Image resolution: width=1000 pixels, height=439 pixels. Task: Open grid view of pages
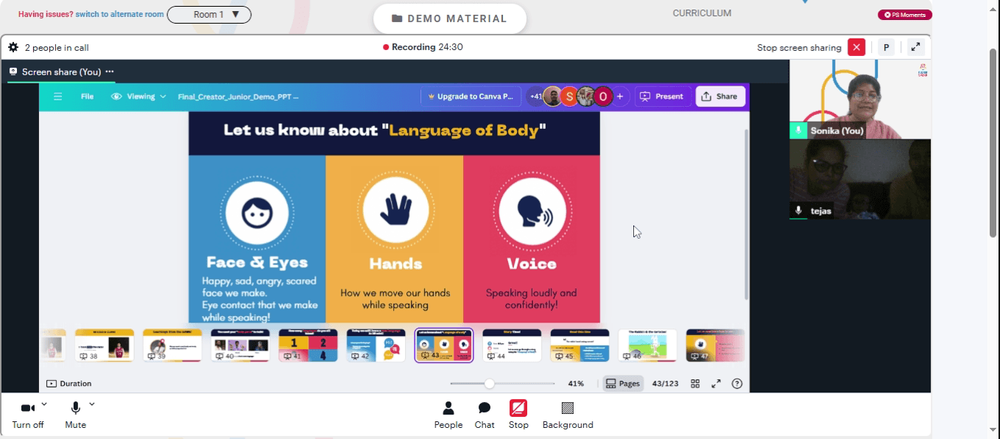(695, 383)
